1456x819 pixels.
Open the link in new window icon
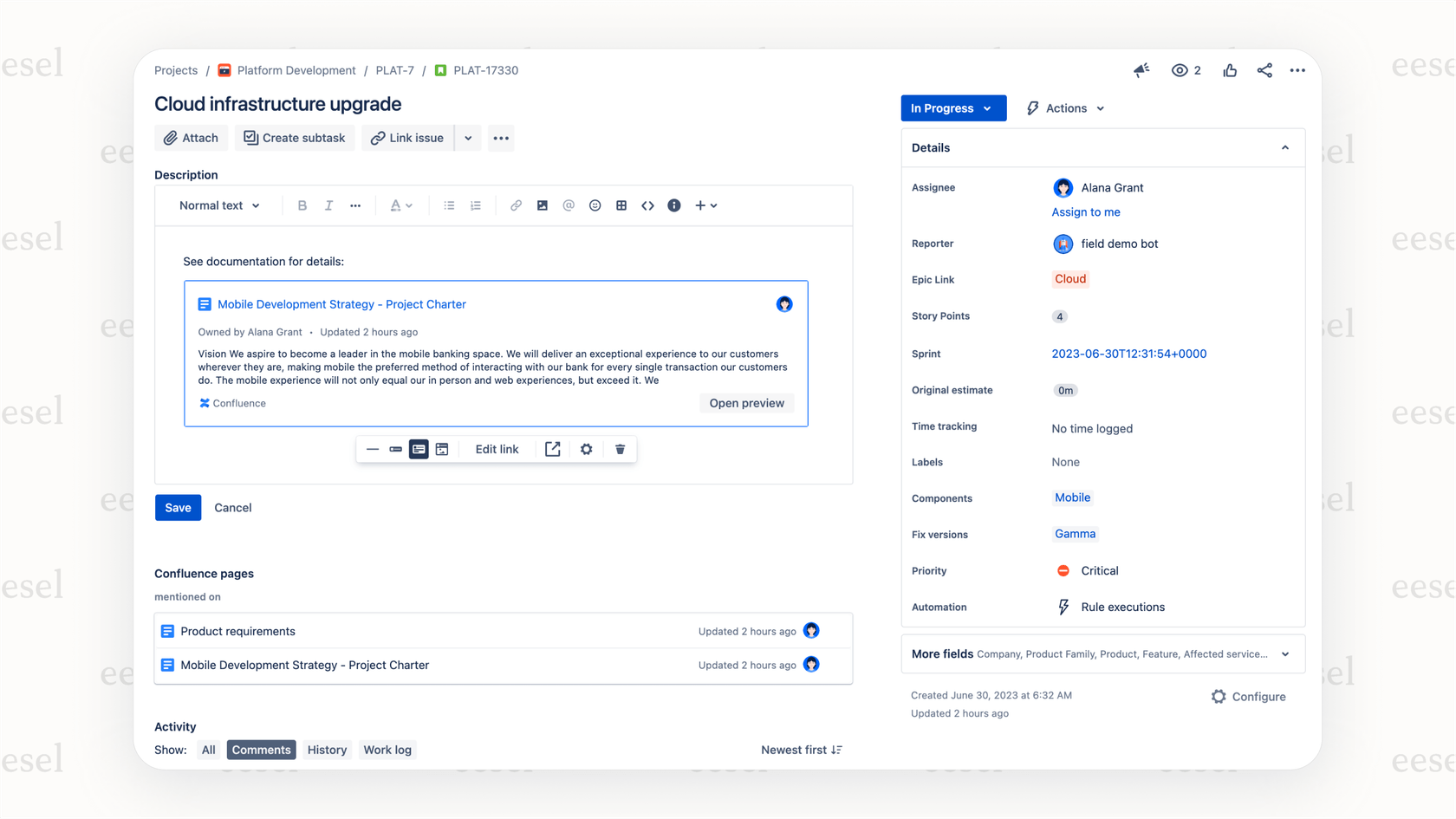coord(553,449)
